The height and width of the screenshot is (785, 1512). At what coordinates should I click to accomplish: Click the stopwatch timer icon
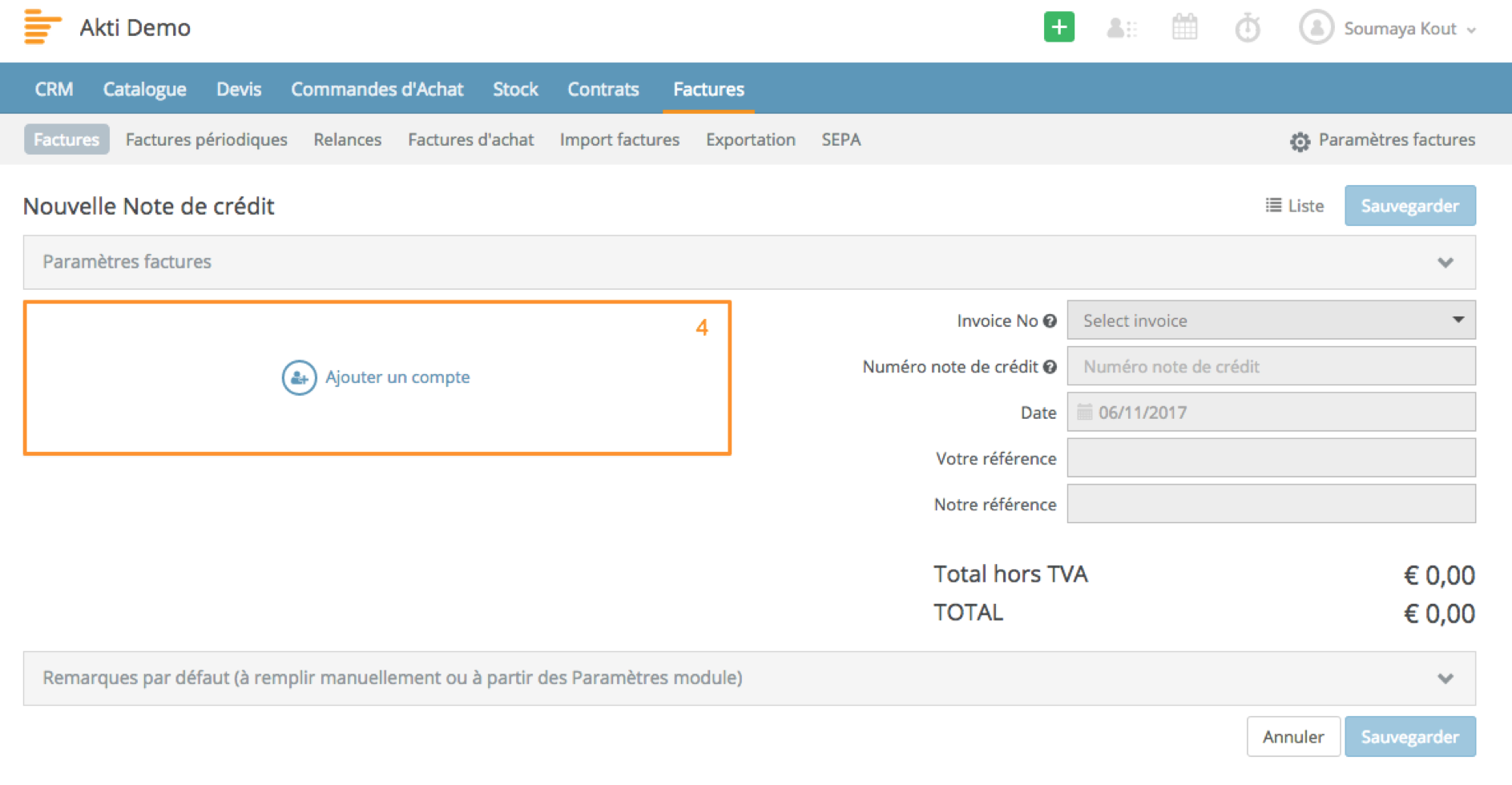pos(1247,28)
